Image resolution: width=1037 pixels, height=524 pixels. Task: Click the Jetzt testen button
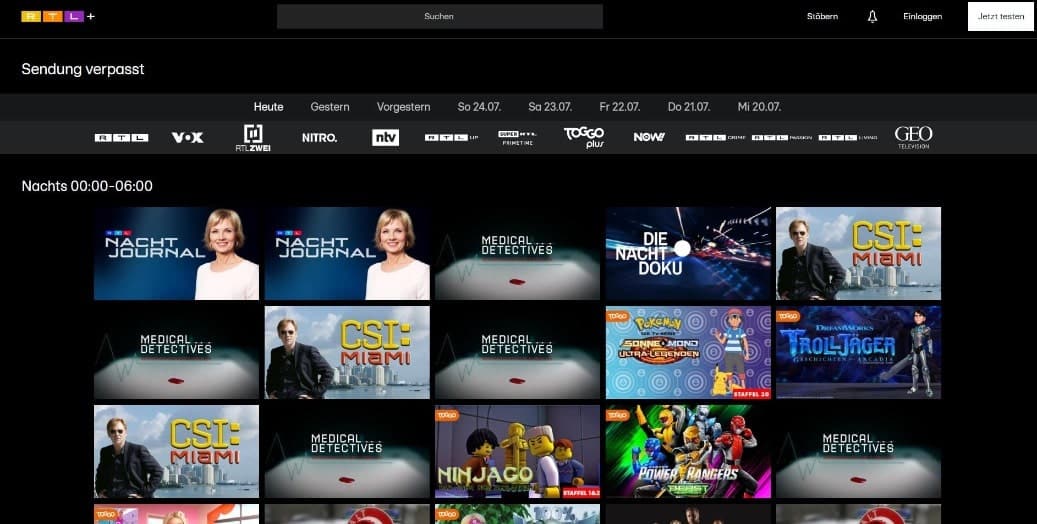coord(1001,17)
